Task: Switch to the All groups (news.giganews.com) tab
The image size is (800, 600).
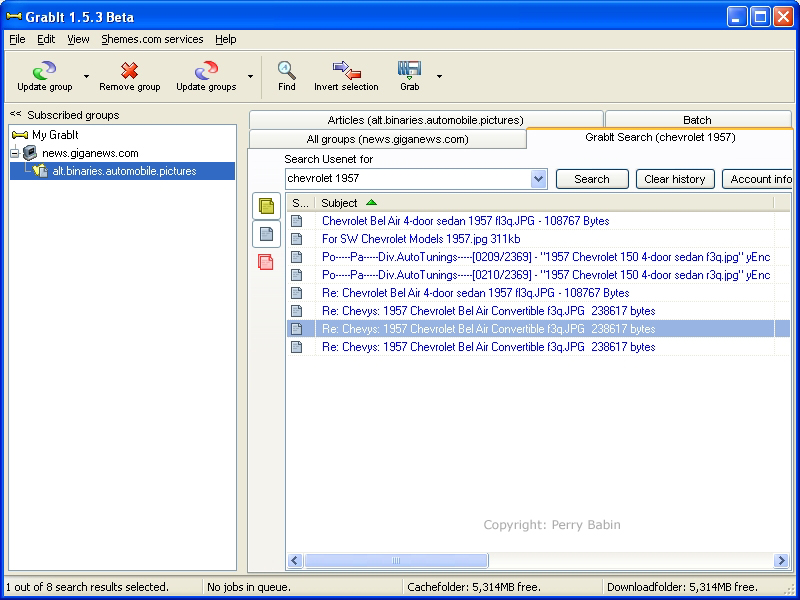Action: point(387,139)
